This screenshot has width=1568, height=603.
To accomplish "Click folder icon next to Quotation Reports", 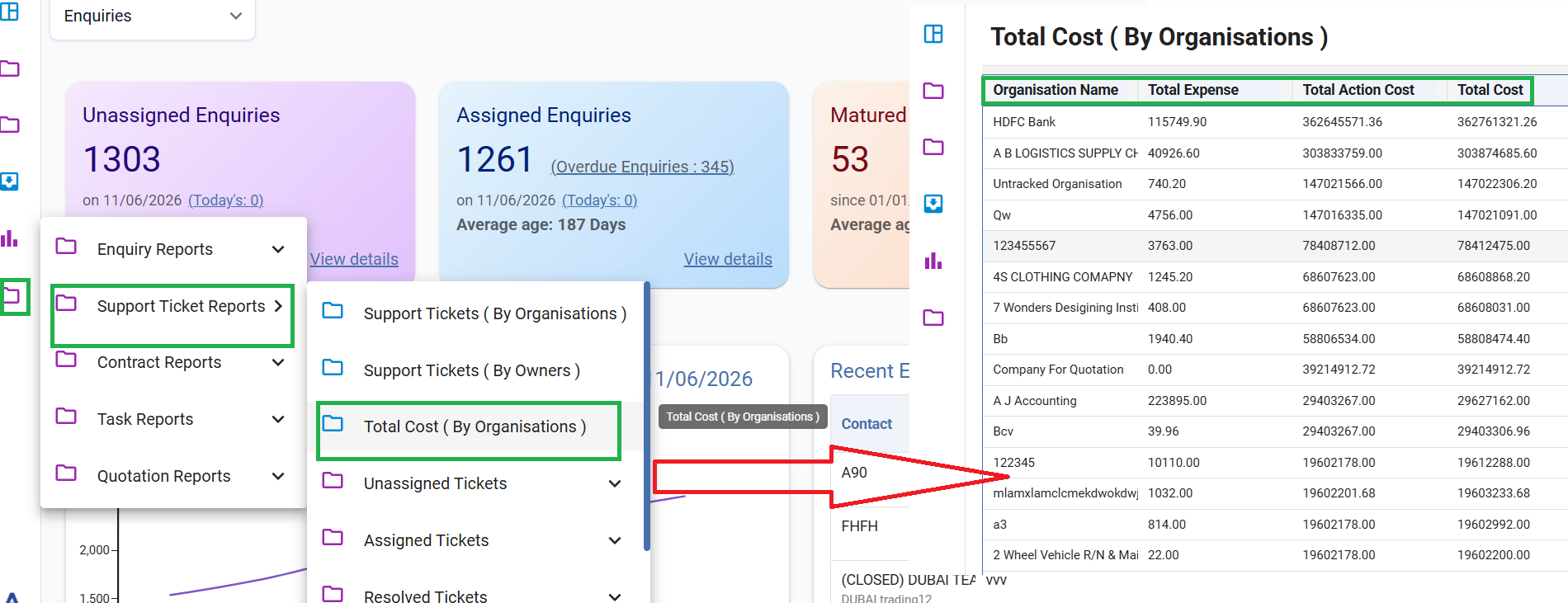I will 66,473.
